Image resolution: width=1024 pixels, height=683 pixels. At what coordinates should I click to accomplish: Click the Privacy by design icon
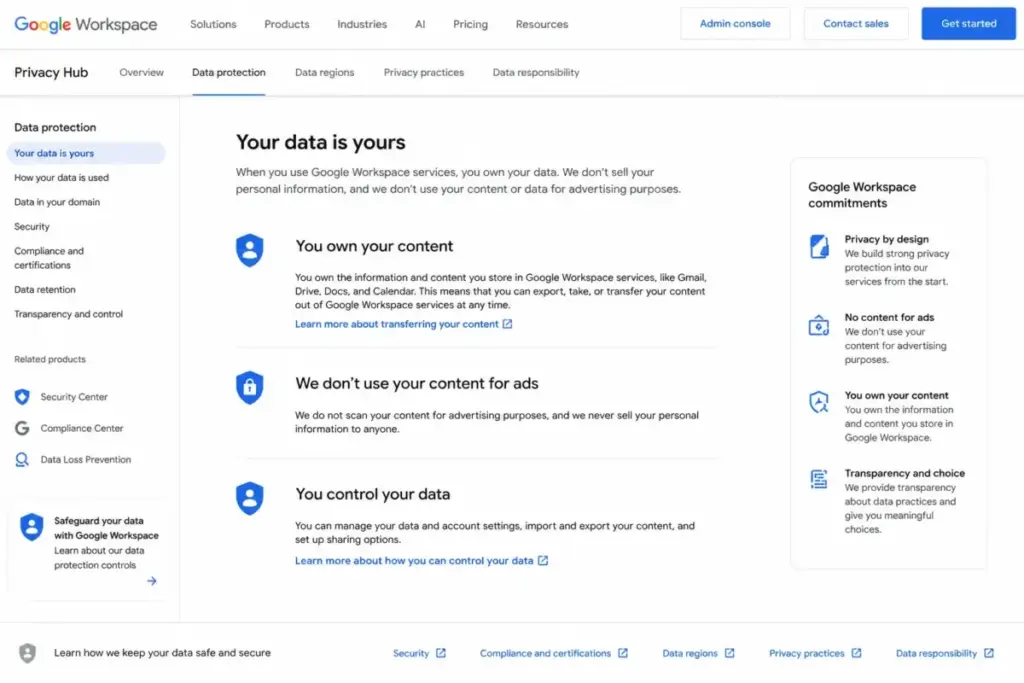click(819, 247)
